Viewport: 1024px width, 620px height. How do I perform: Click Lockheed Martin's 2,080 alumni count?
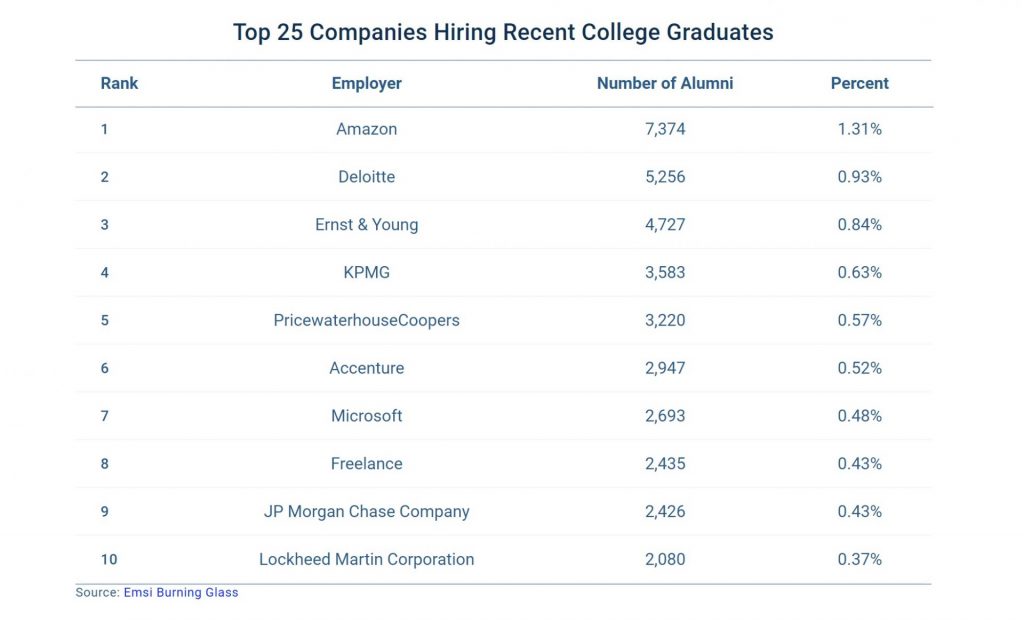[x=665, y=560]
